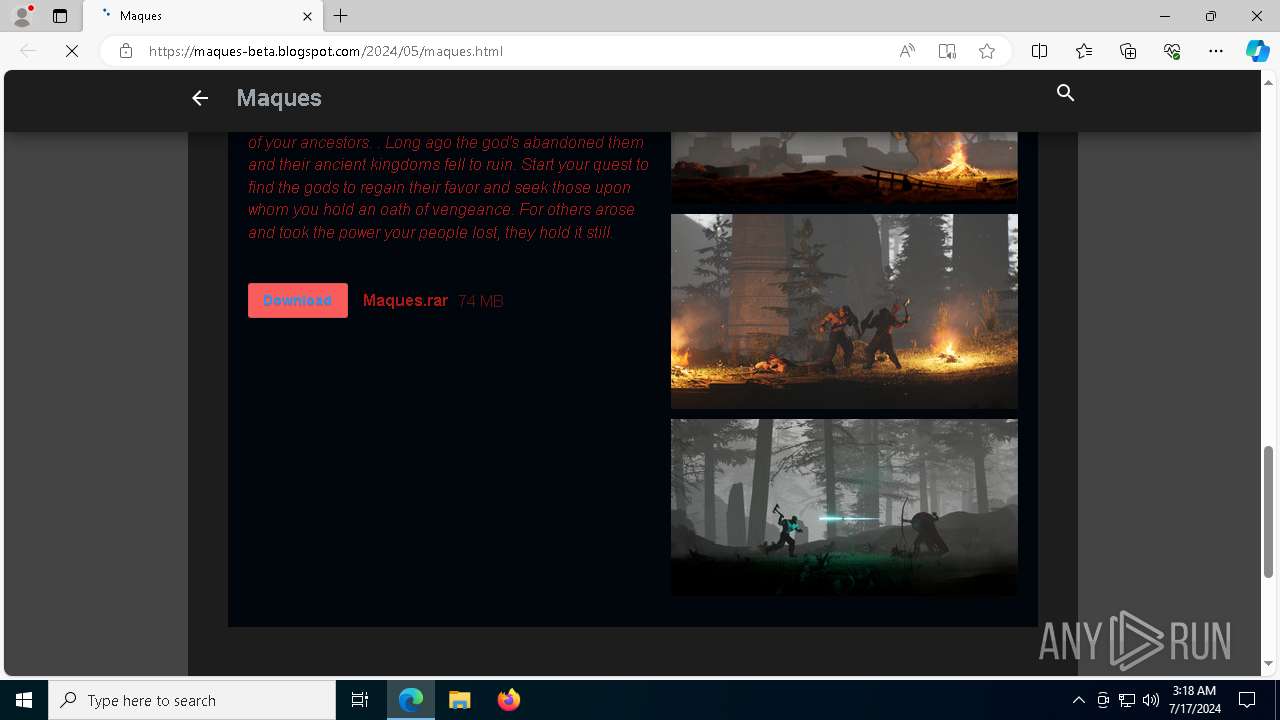Click the 74 MB file size text
Viewport: 1280px width, 720px height.
(481, 301)
